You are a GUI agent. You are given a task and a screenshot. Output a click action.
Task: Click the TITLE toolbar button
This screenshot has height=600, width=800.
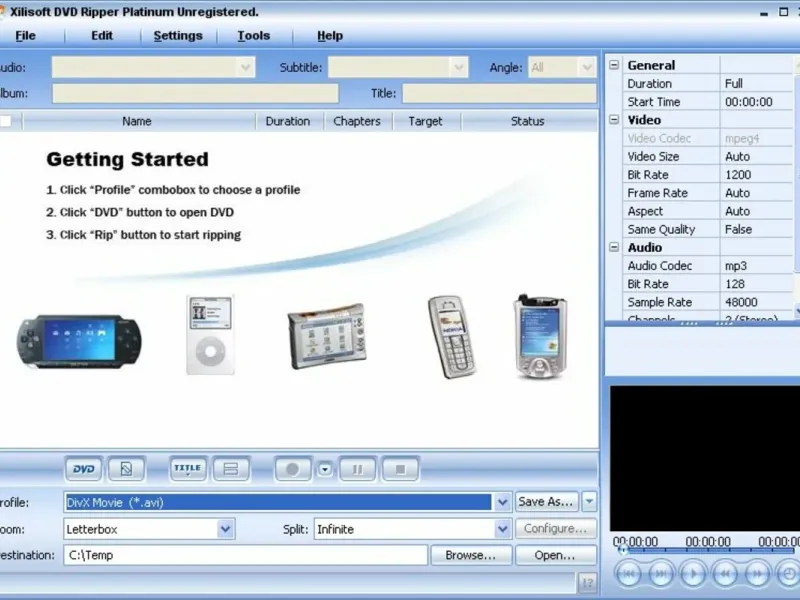[x=188, y=469]
